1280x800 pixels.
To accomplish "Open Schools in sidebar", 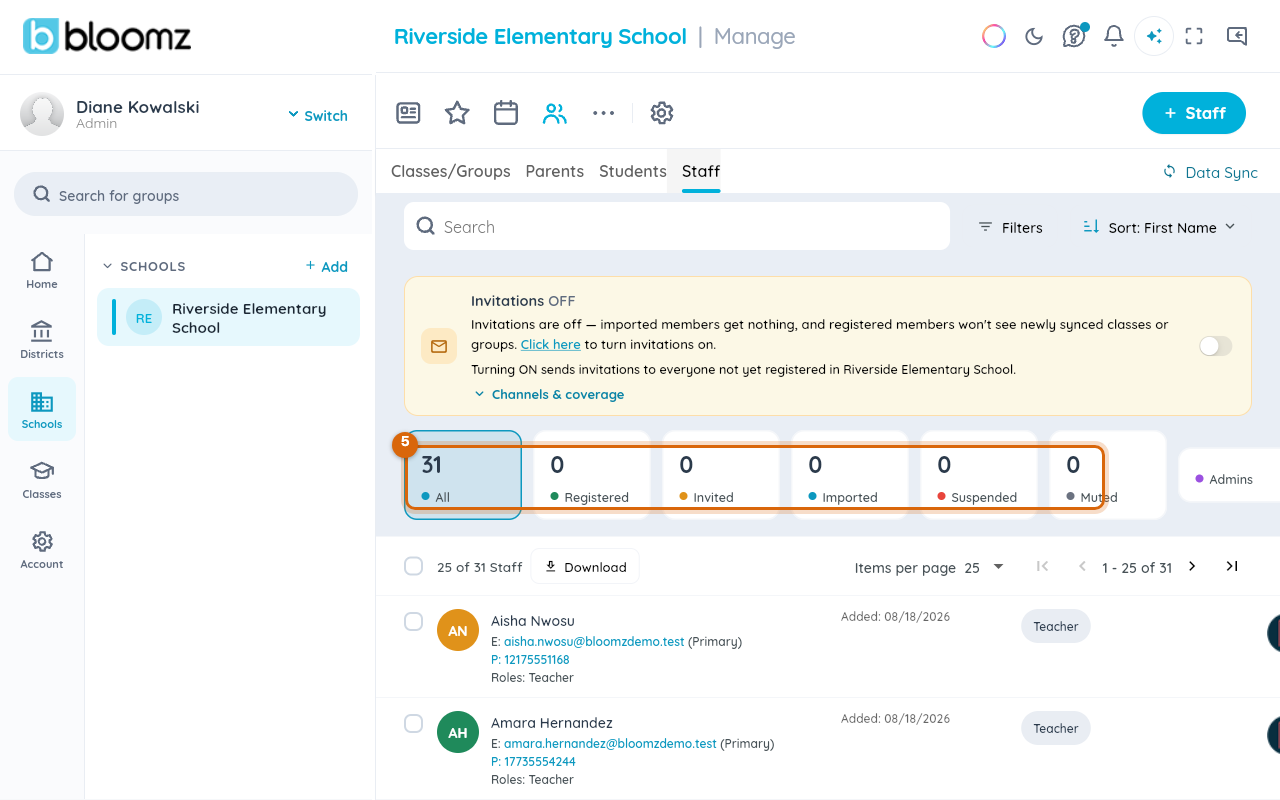I will click(x=42, y=409).
